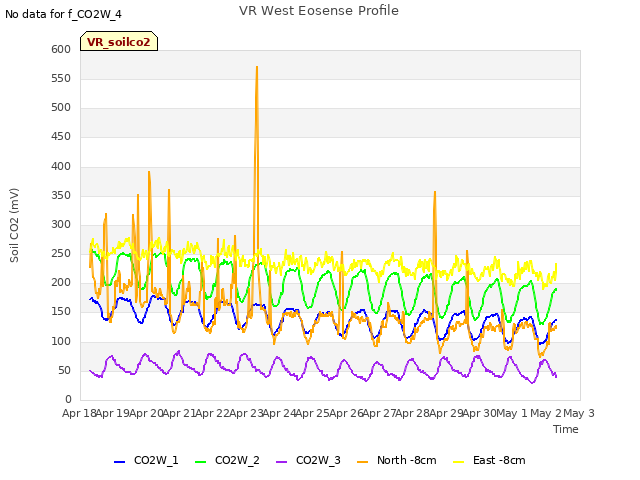
Task: Click the blue CO2W_1 legend swatch
Action: click(120, 462)
